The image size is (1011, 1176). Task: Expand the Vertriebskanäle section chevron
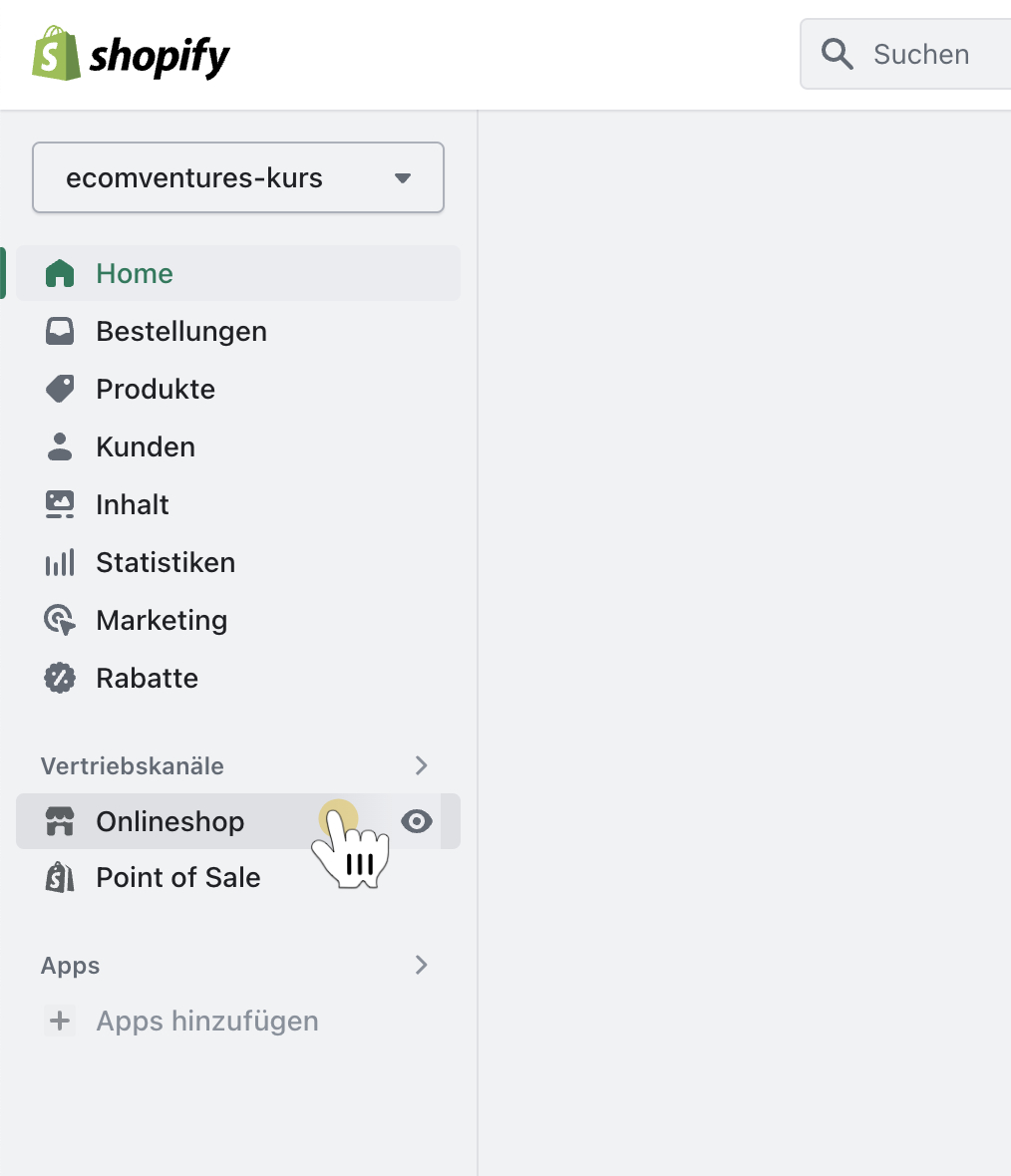click(x=422, y=765)
